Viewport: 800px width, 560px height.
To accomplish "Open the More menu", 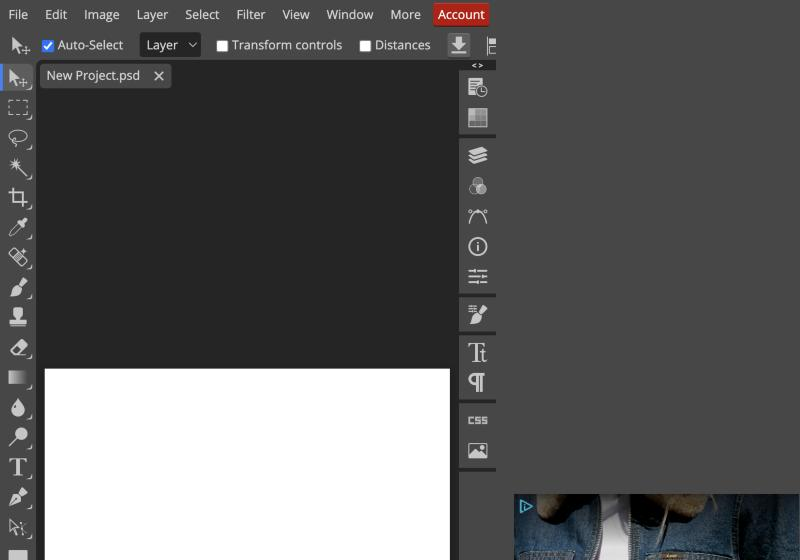I will [406, 14].
